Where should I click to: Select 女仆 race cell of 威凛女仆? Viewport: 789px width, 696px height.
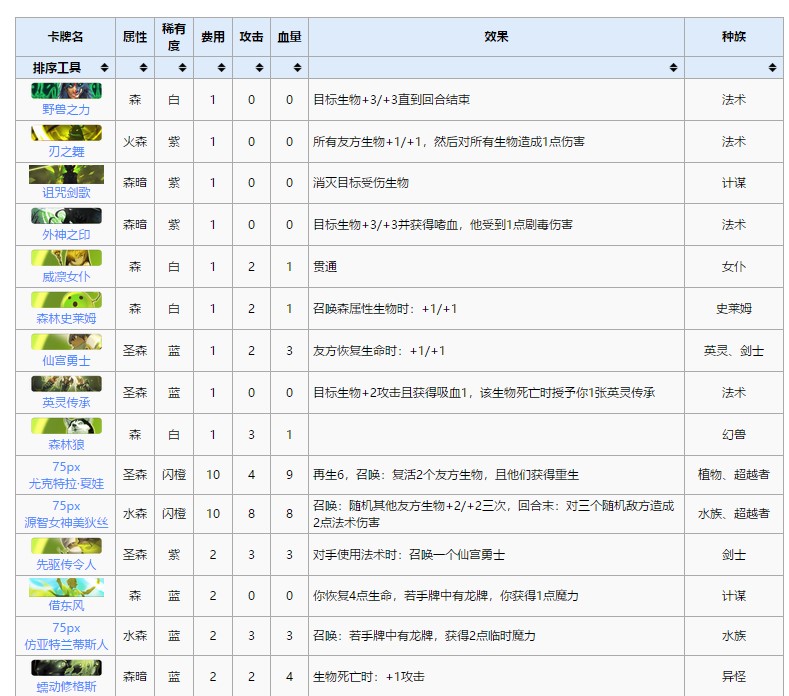point(734,267)
